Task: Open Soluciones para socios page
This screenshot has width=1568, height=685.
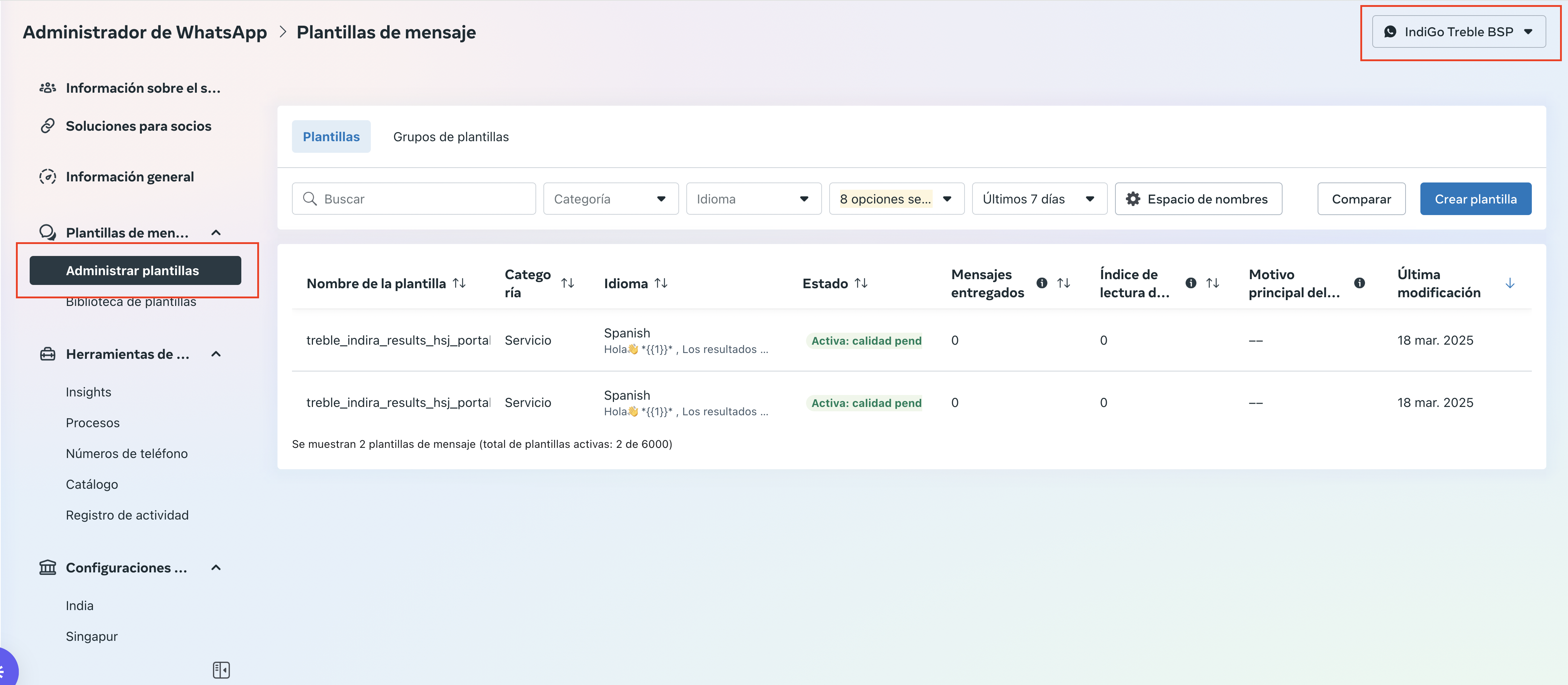Action: (138, 126)
